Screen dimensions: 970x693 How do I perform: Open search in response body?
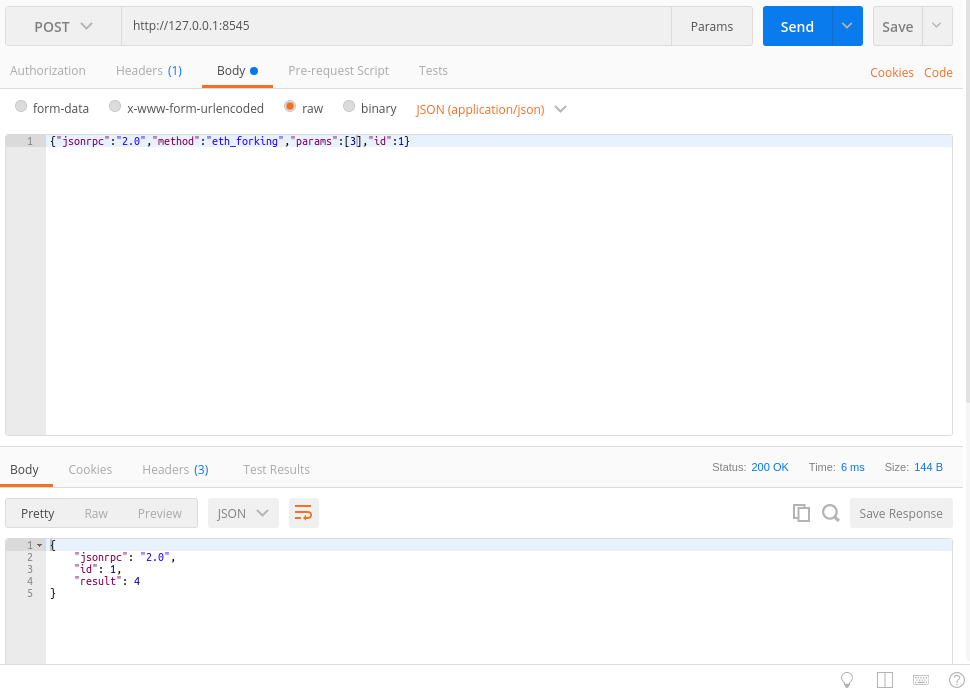point(831,513)
